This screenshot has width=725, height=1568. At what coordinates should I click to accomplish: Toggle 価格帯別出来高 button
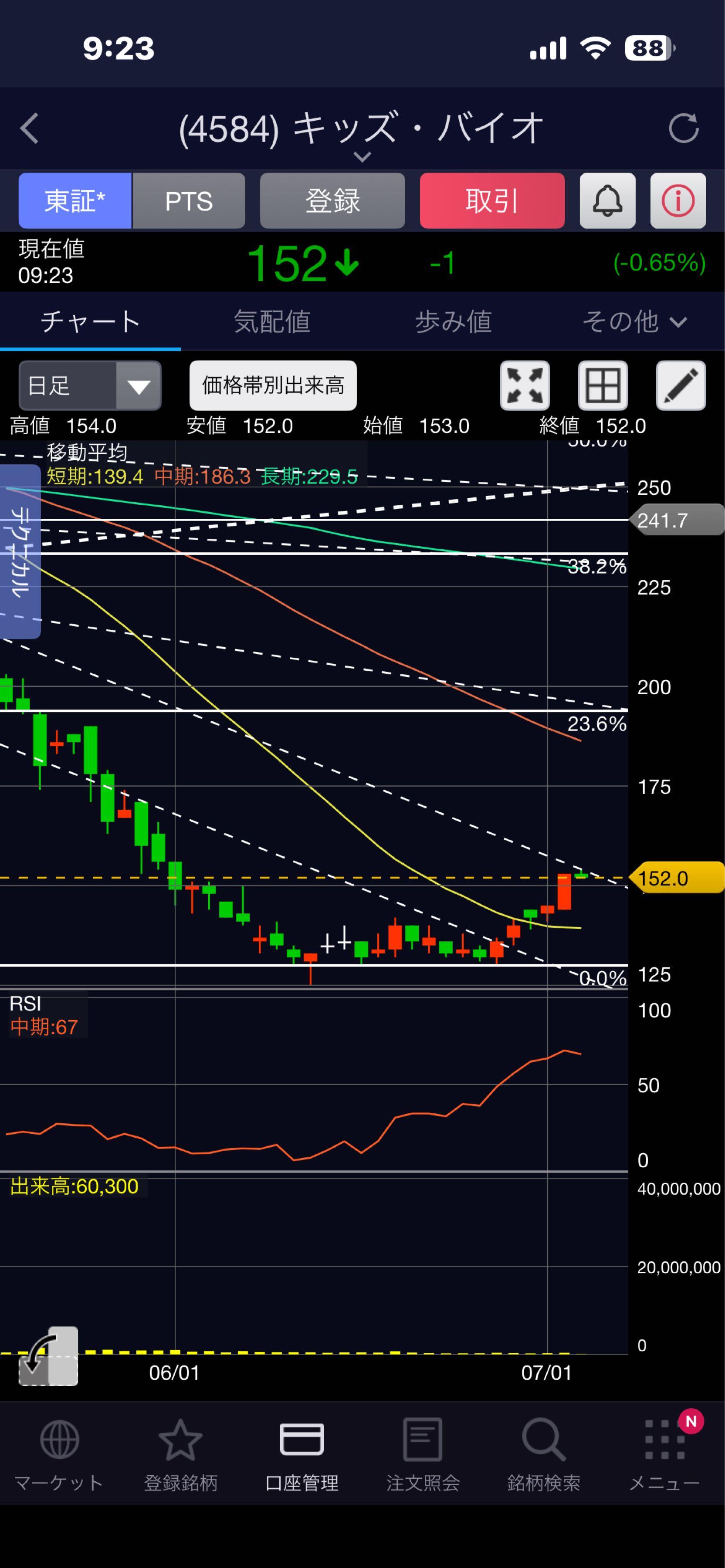coord(273,386)
